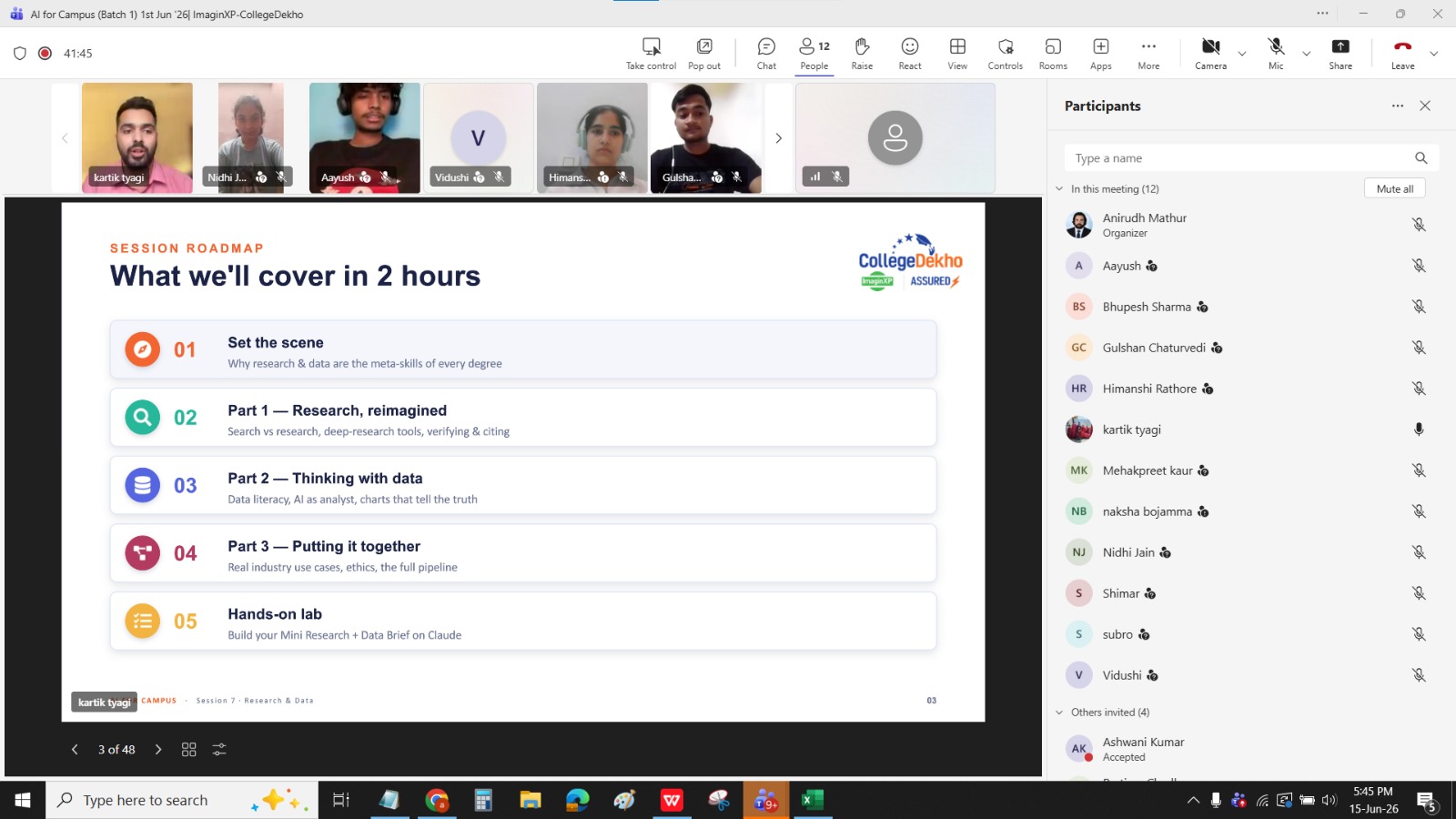Open the Leave options dropdown arrow
Image resolution: width=1456 pixels, height=819 pixels.
[x=1434, y=54]
